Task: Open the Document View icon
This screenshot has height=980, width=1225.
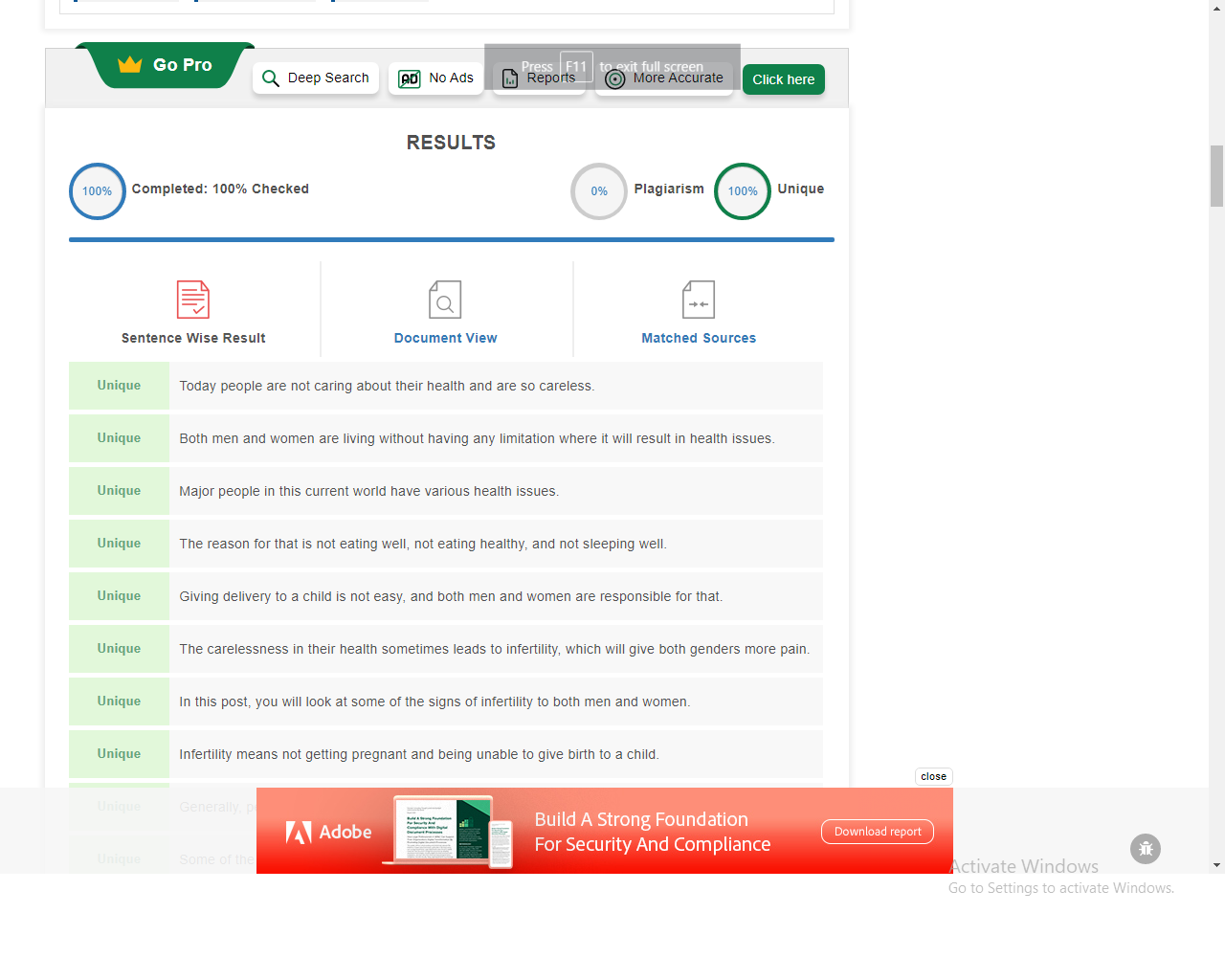Action: click(445, 300)
